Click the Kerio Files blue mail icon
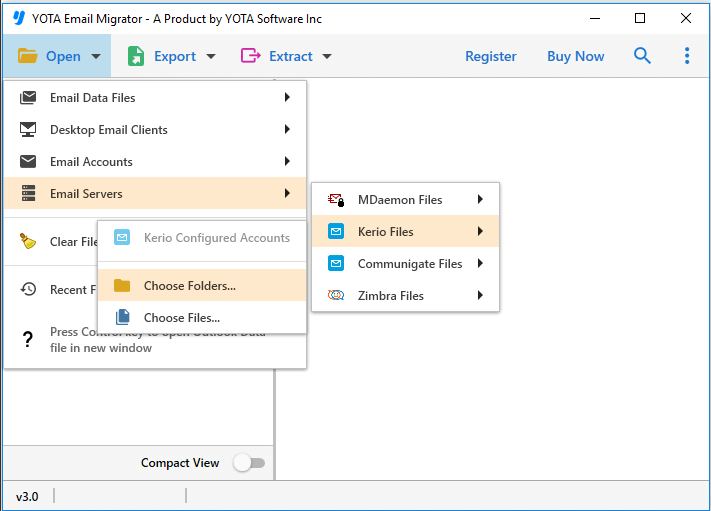This screenshot has height=511, width=711. click(336, 231)
